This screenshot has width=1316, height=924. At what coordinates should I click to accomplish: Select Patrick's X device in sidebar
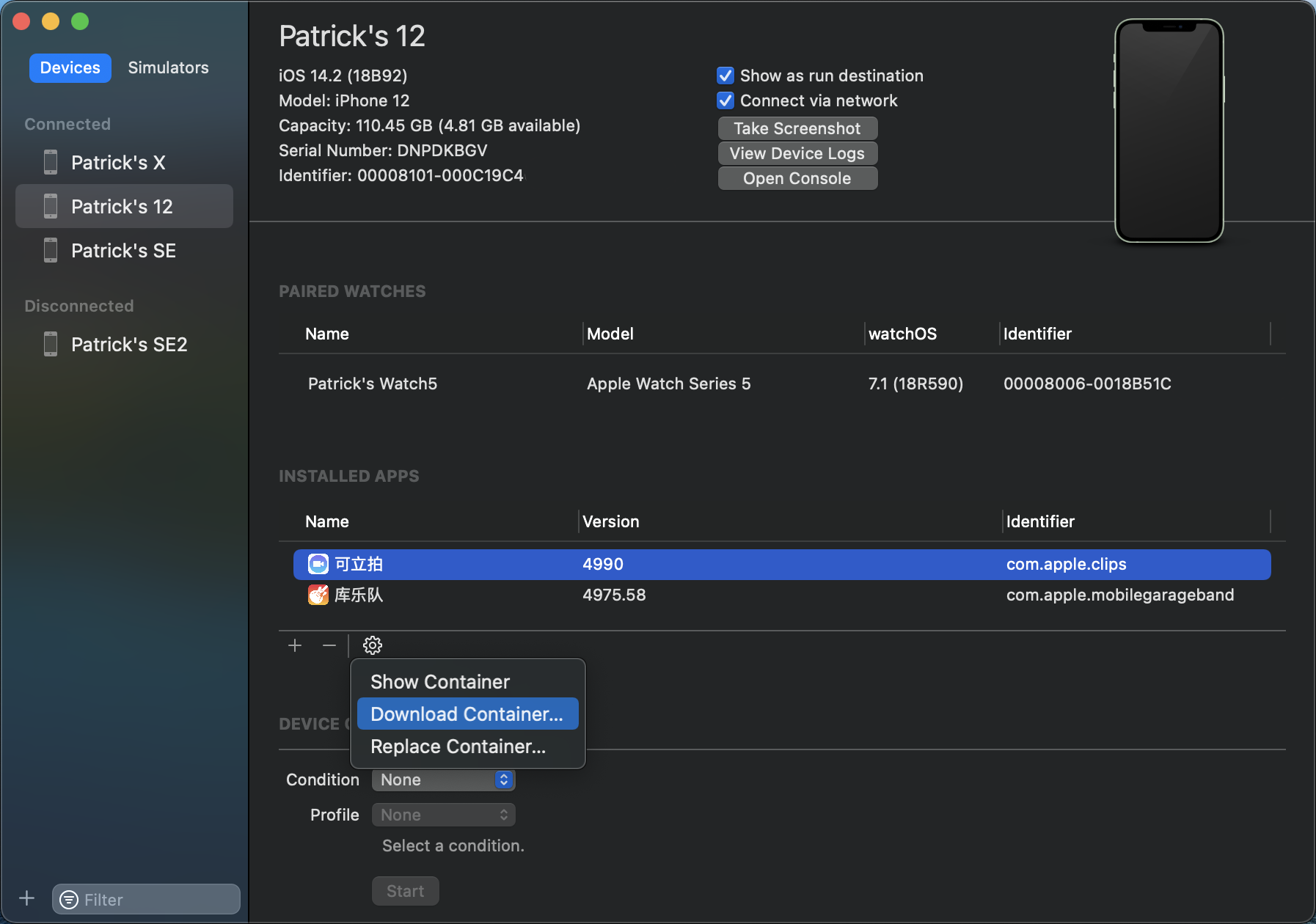(x=118, y=163)
